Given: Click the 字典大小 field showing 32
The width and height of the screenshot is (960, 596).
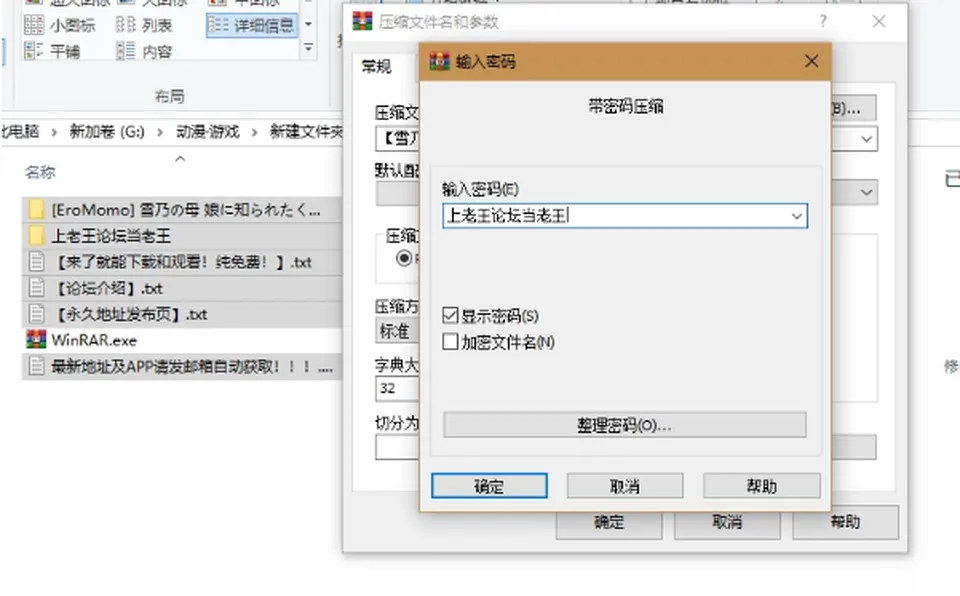Looking at the screenshot, I should 397,388.
